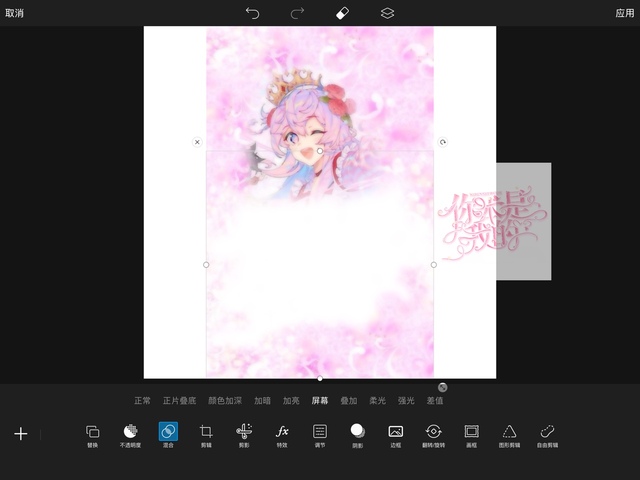Click the left edge handle of layer
This screenshot has width=640, height=480.
(206, 265)
